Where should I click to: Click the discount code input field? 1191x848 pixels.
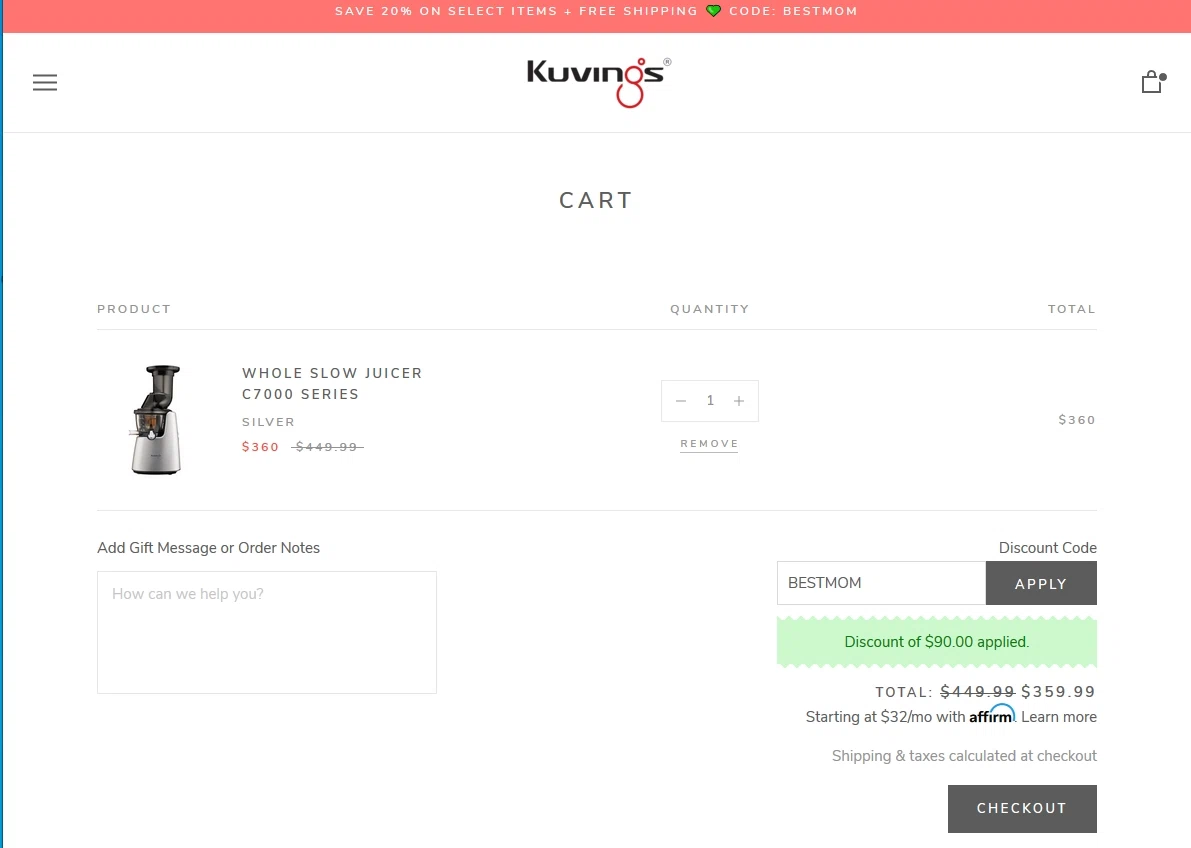click(881, 583)
